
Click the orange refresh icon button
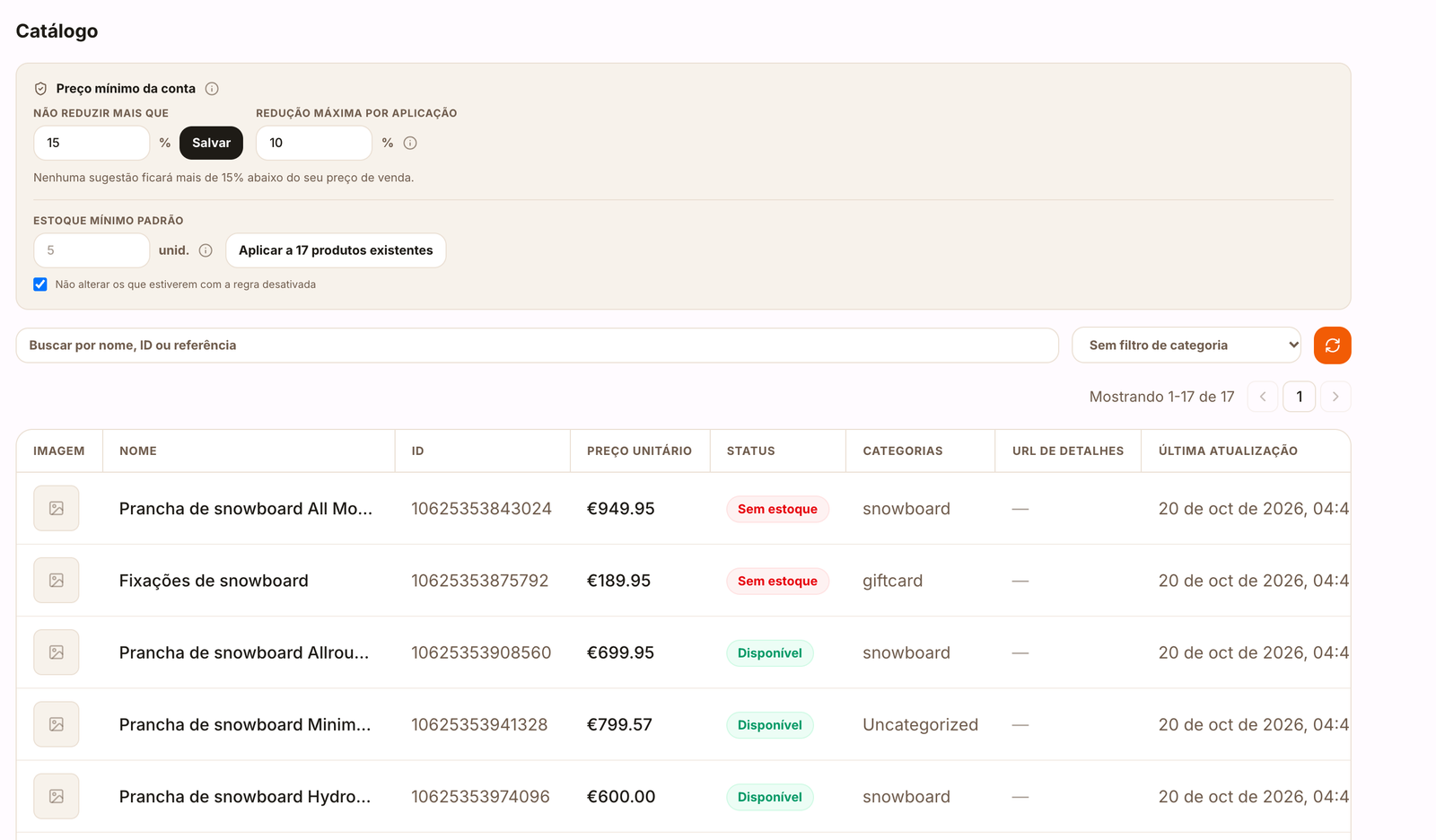(x=1332, y=346)
